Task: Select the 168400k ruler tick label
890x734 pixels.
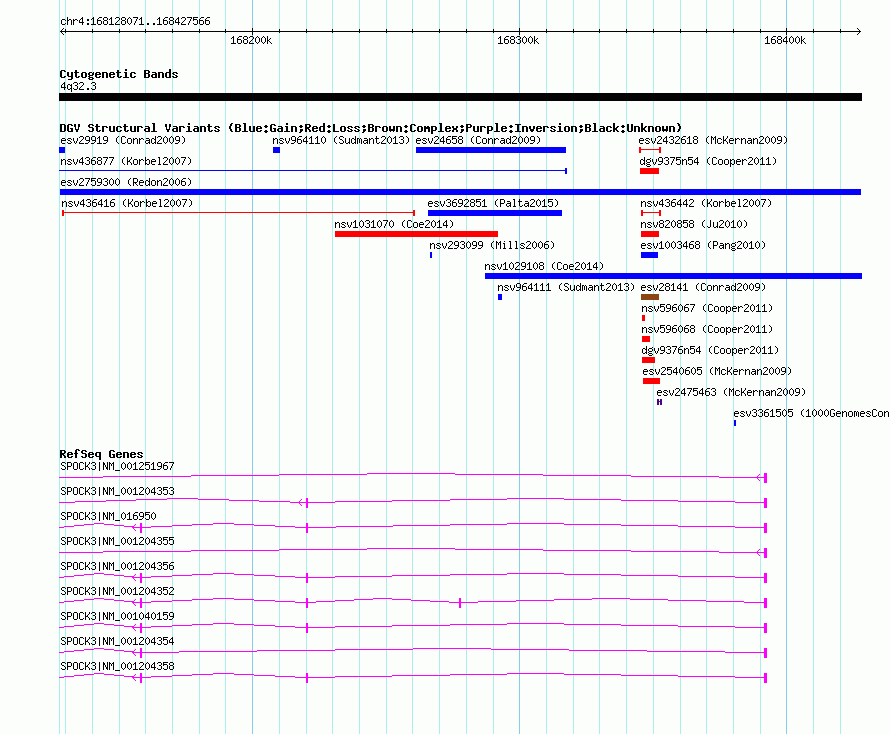Action: (785, 40)
